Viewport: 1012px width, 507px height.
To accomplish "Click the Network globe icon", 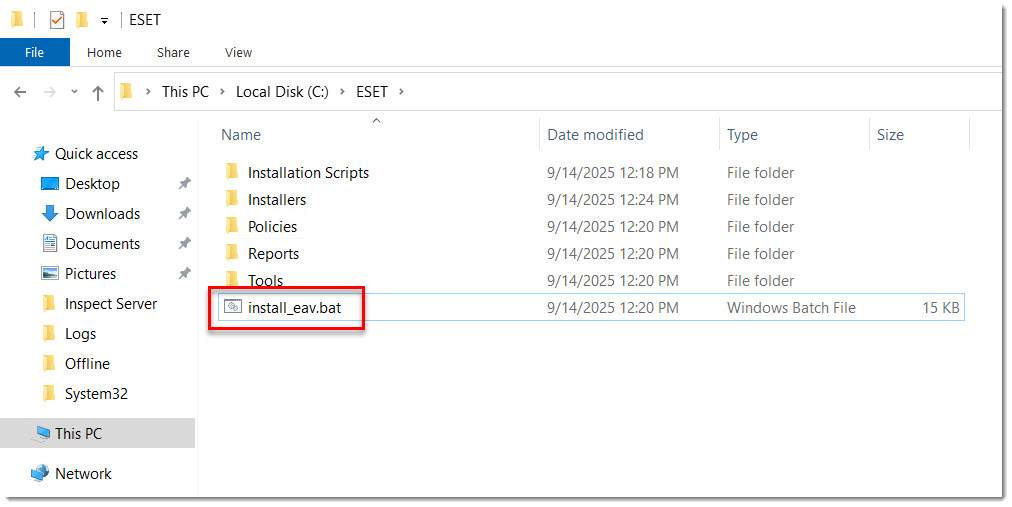I will click(40, 473).
